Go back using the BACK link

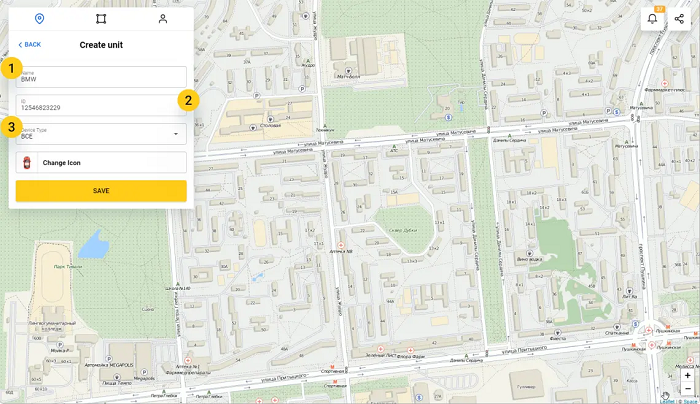[30, 45]
